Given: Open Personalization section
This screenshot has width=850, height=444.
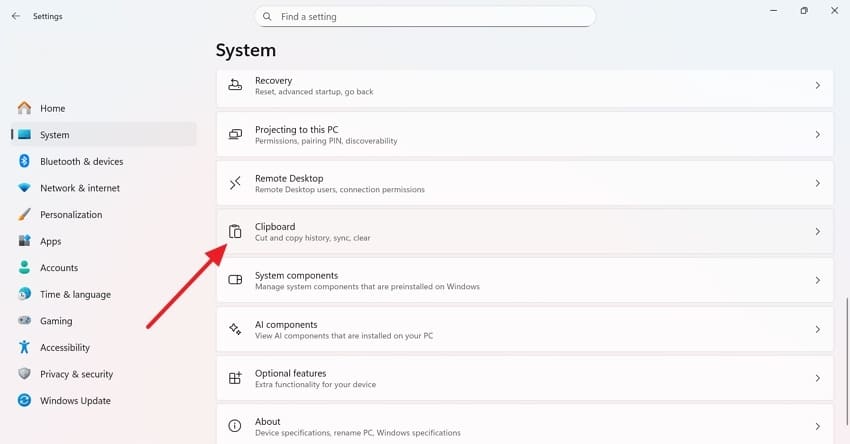Looking at the screenshot, I should (71, 214).
